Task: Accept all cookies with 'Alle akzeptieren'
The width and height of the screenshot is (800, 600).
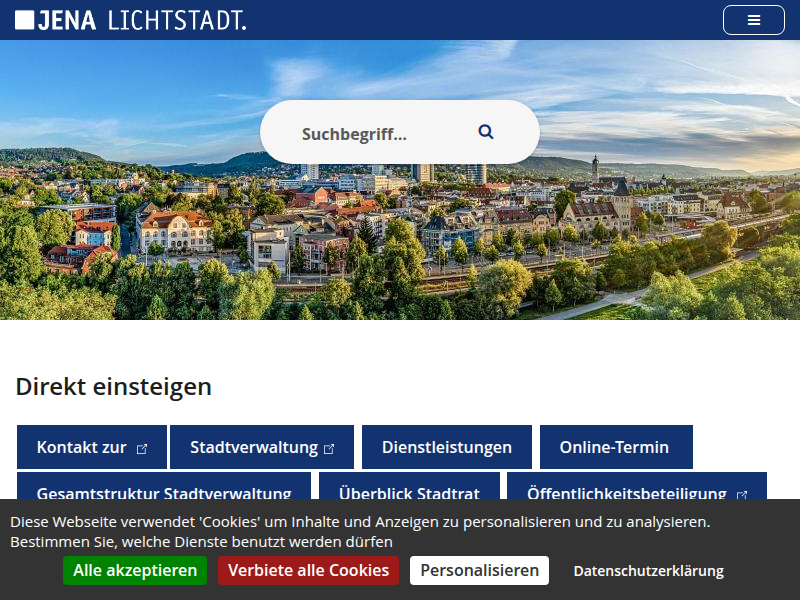Action: tap(134, 570)
